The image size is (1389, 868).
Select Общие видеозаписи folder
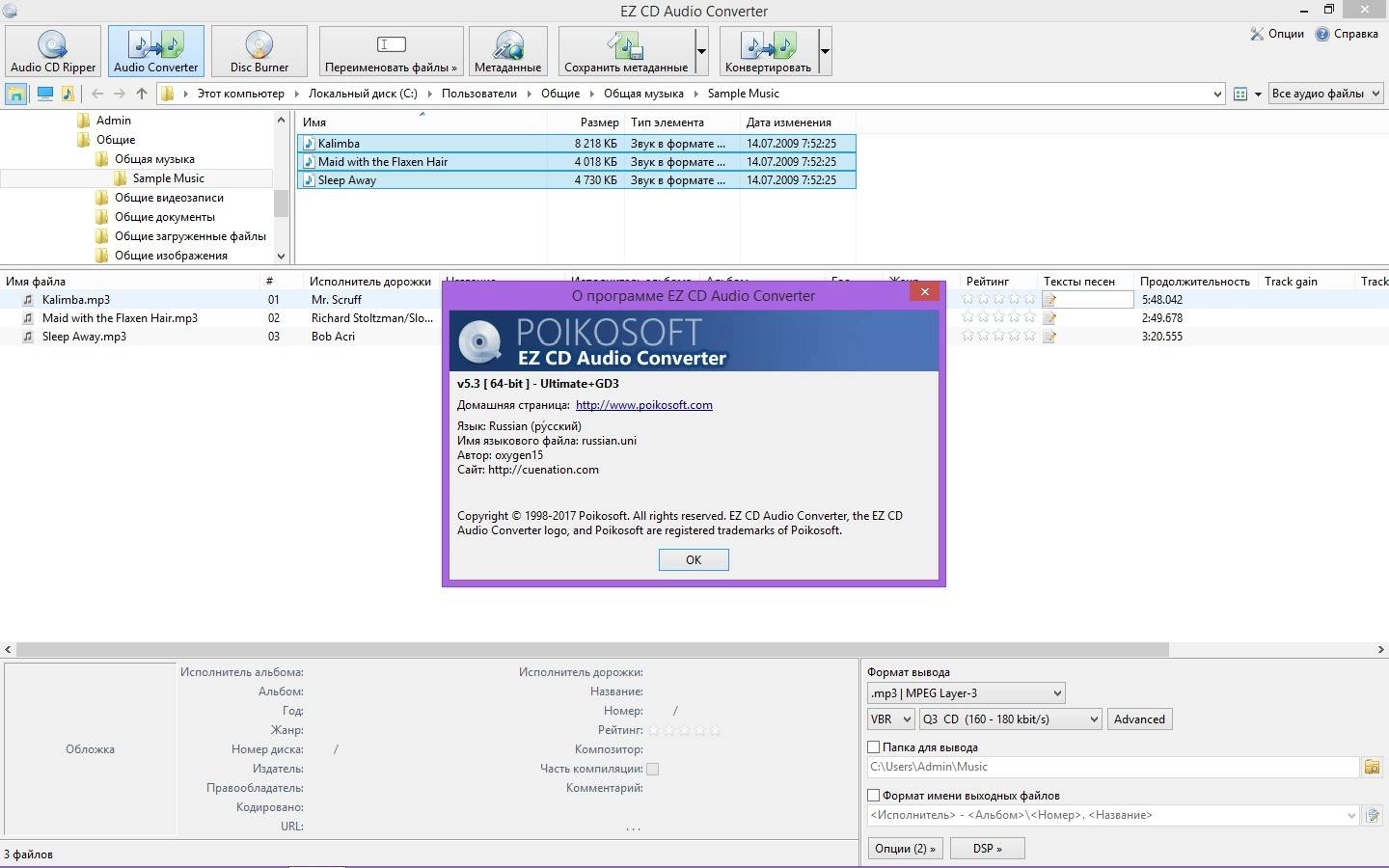[x=169, y=198]
